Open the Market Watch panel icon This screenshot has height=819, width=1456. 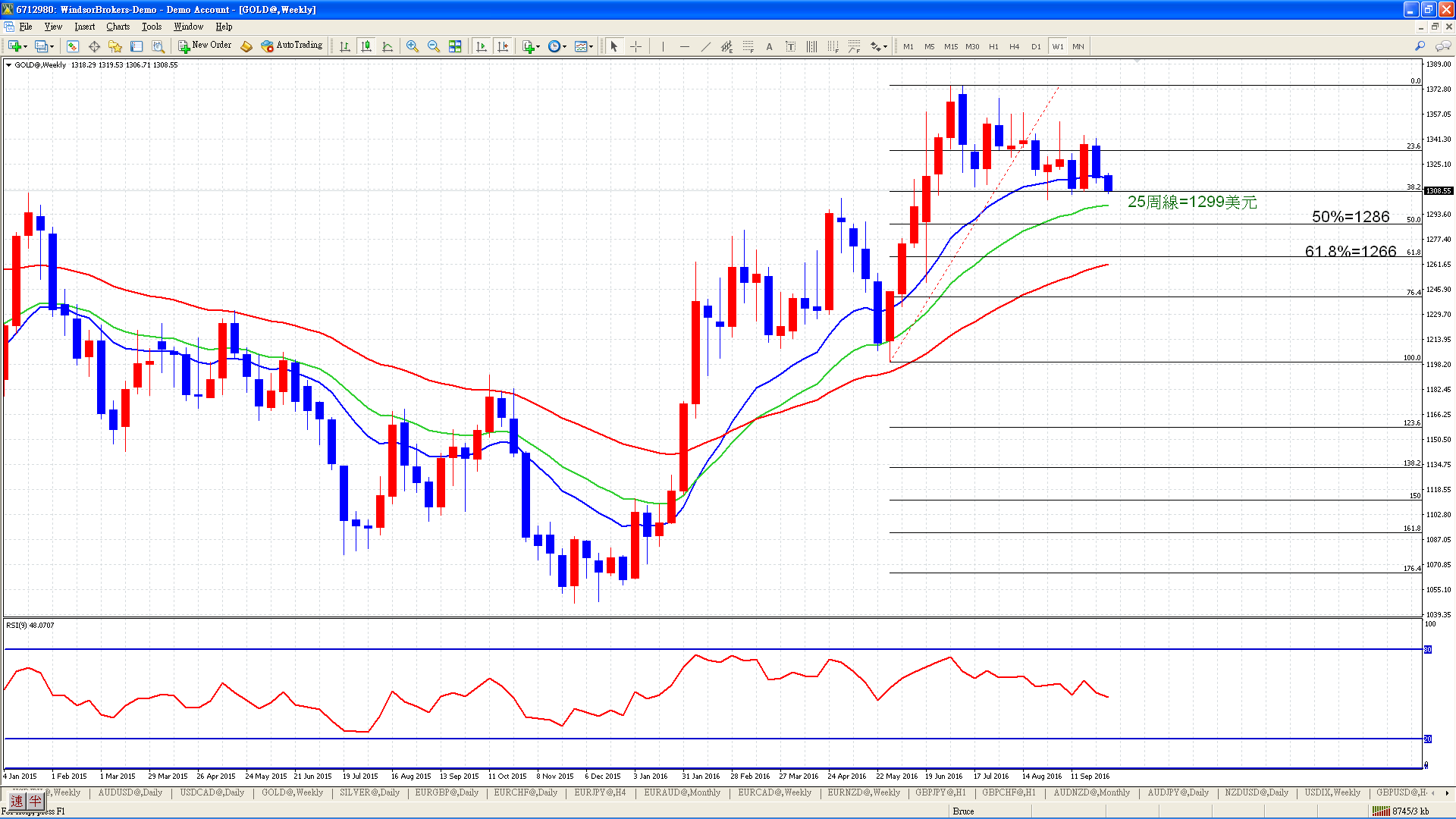pyautogui.click(x=73, y=46)
